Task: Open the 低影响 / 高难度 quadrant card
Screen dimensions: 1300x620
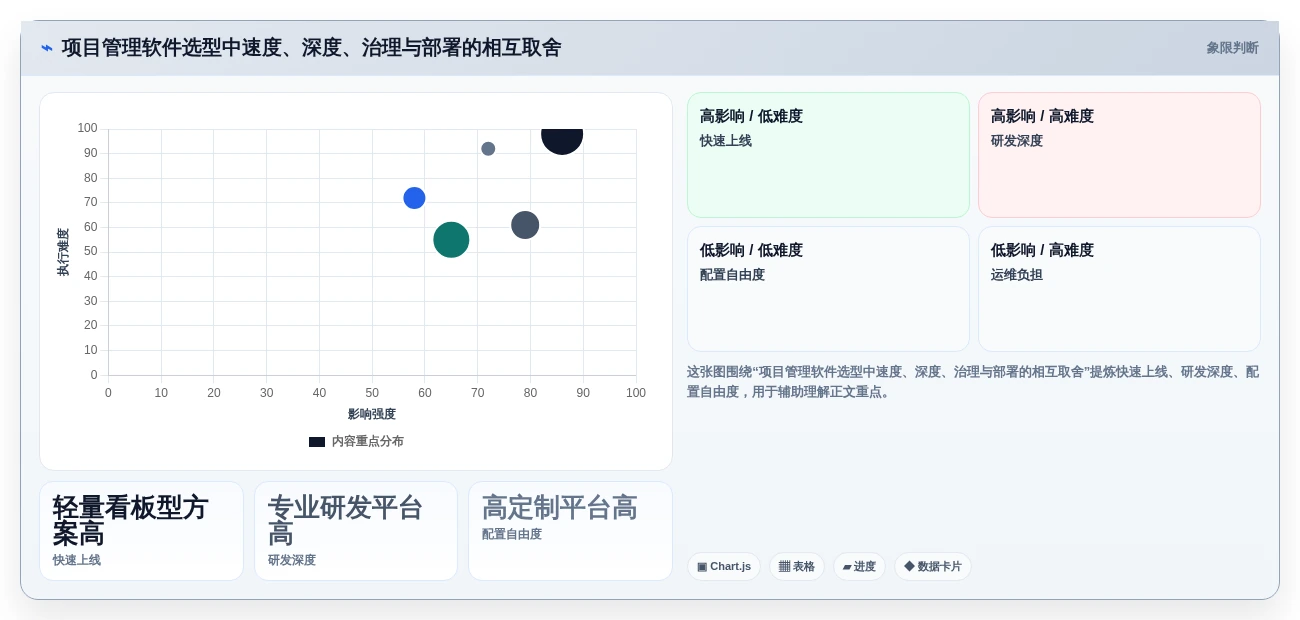Action: click(1119, 289)
